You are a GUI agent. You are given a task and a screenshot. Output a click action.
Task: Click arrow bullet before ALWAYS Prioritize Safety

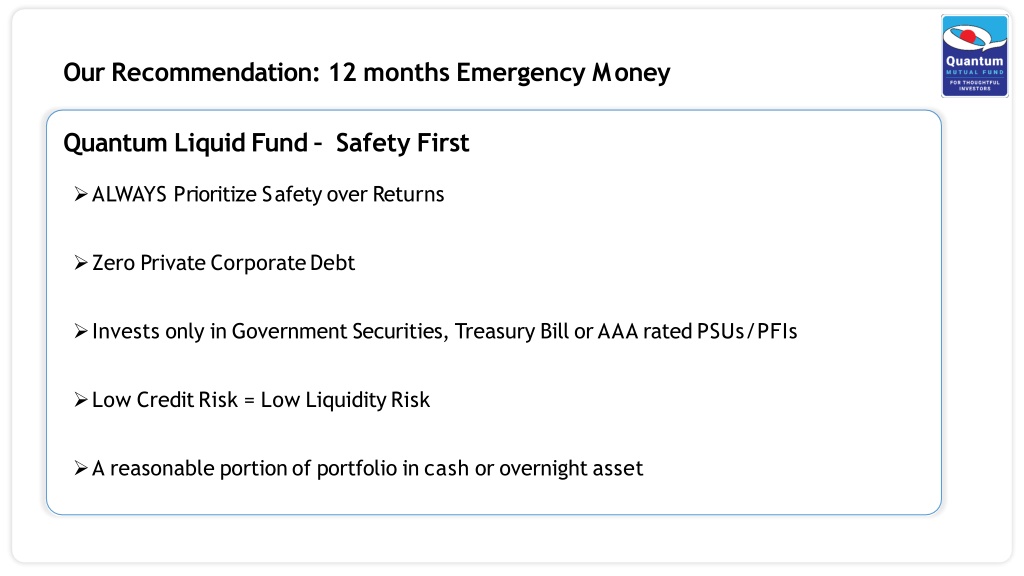pos(81,194)
